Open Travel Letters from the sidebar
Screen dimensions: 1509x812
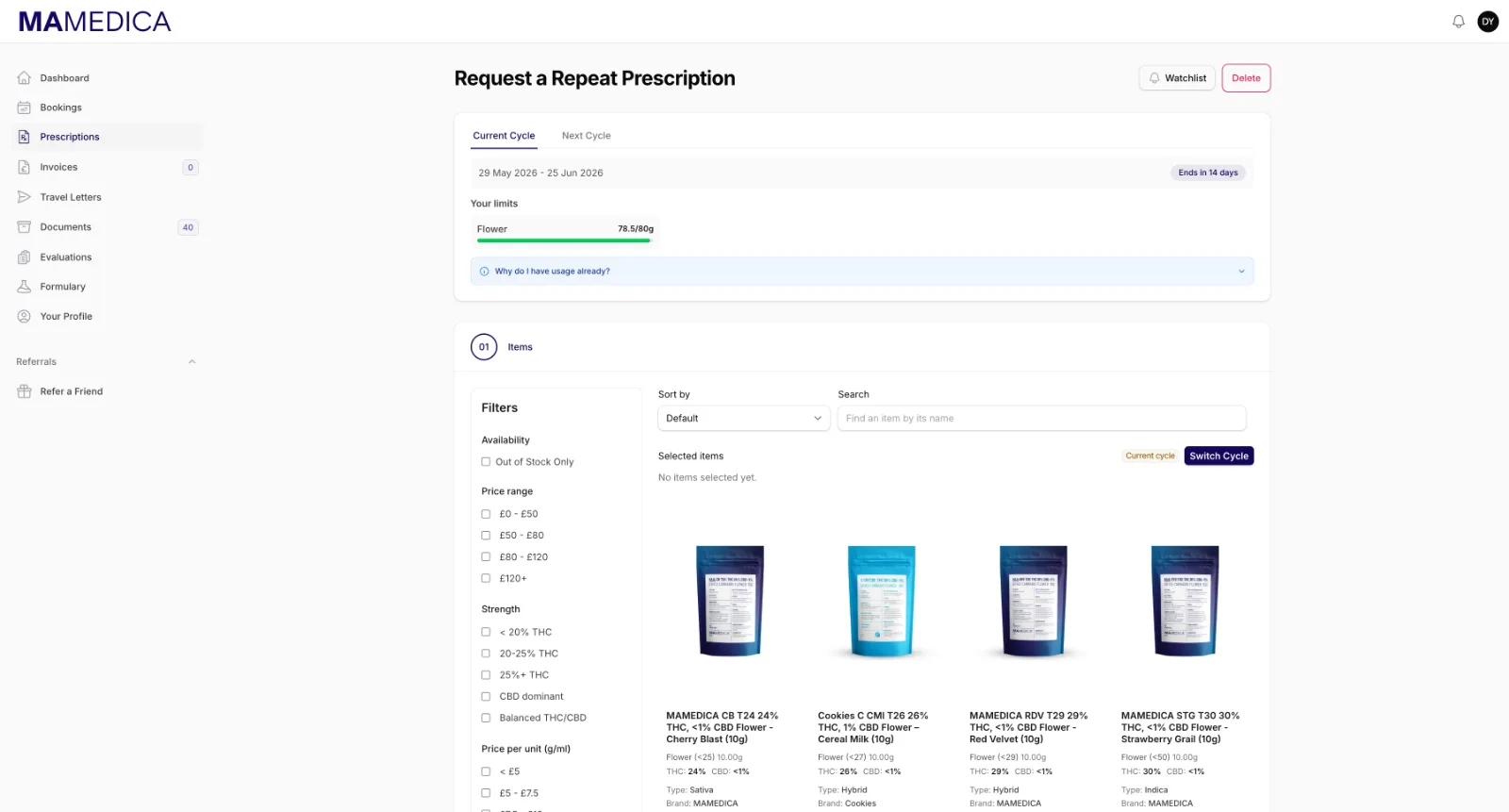tap(108, 197)
